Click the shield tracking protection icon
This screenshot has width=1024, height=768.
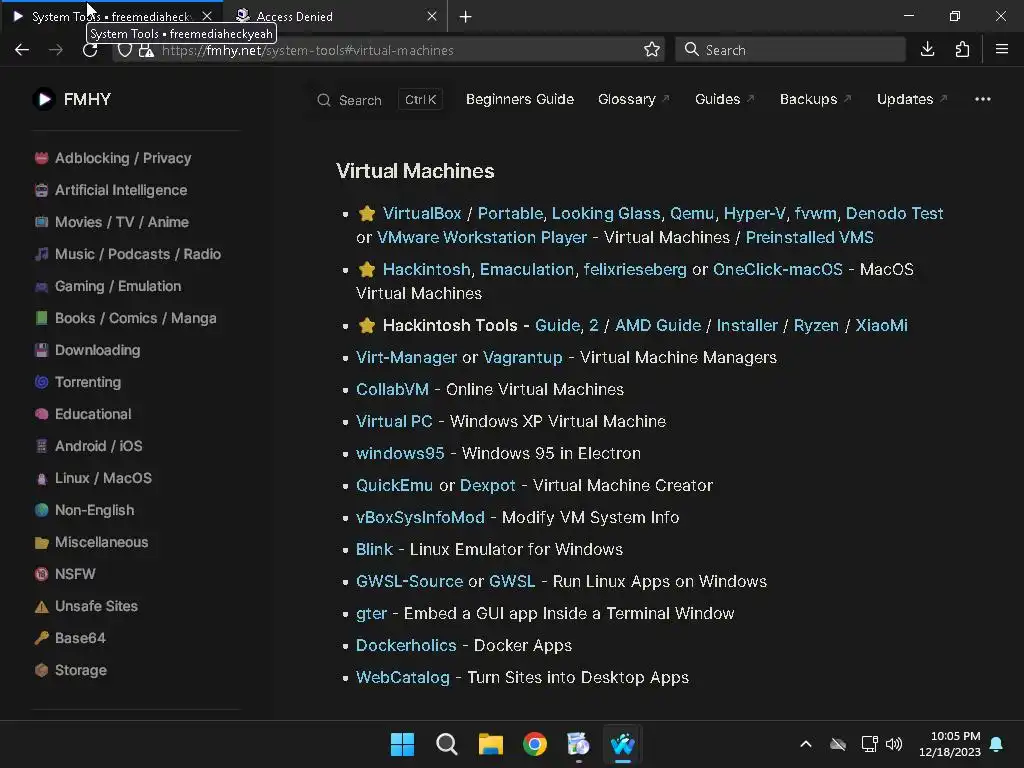pos(125,50)
